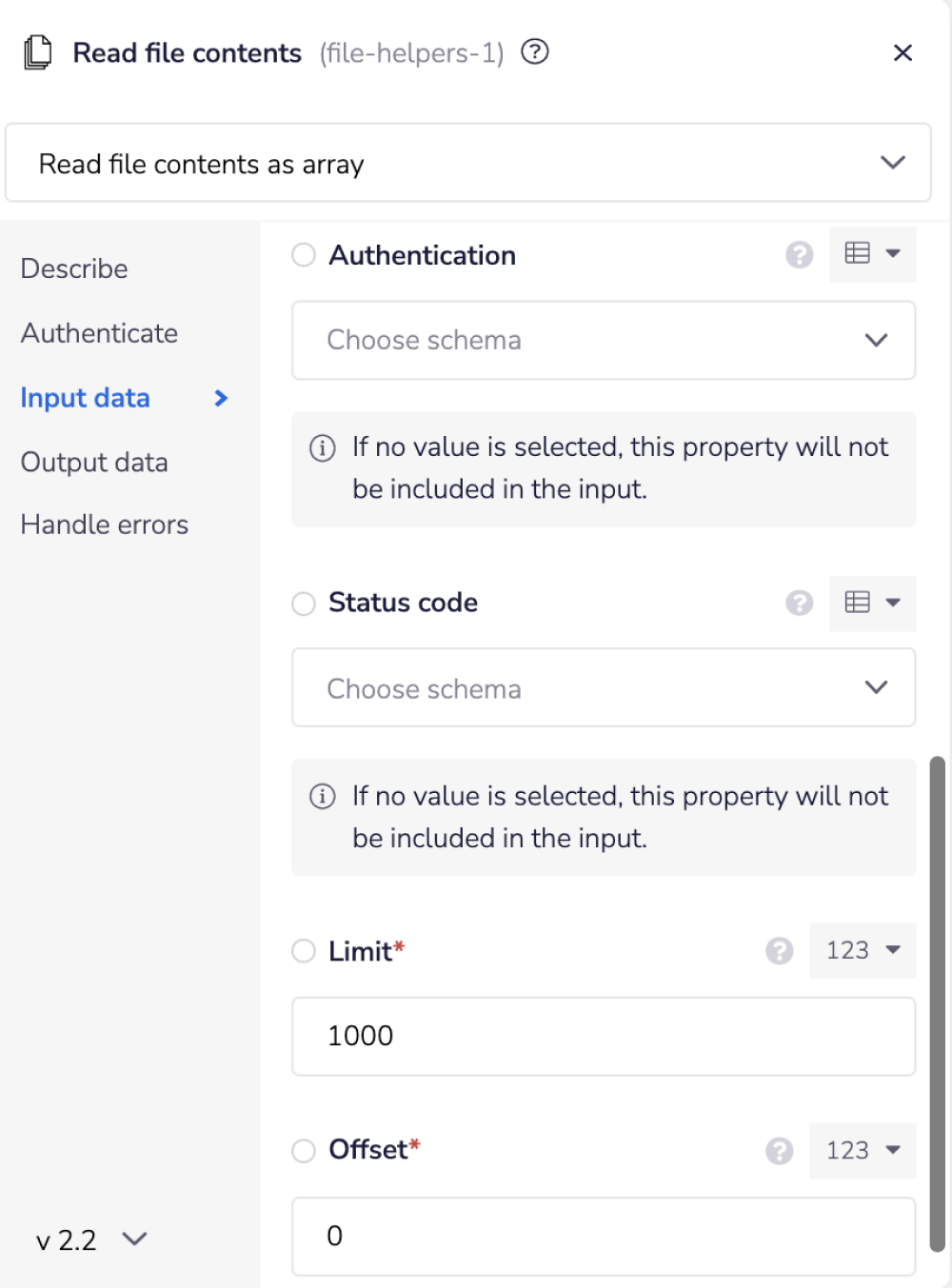952x1288 pixels.
Task: Open the v 2.2 version selector
Action: (x=91, y=1239)
